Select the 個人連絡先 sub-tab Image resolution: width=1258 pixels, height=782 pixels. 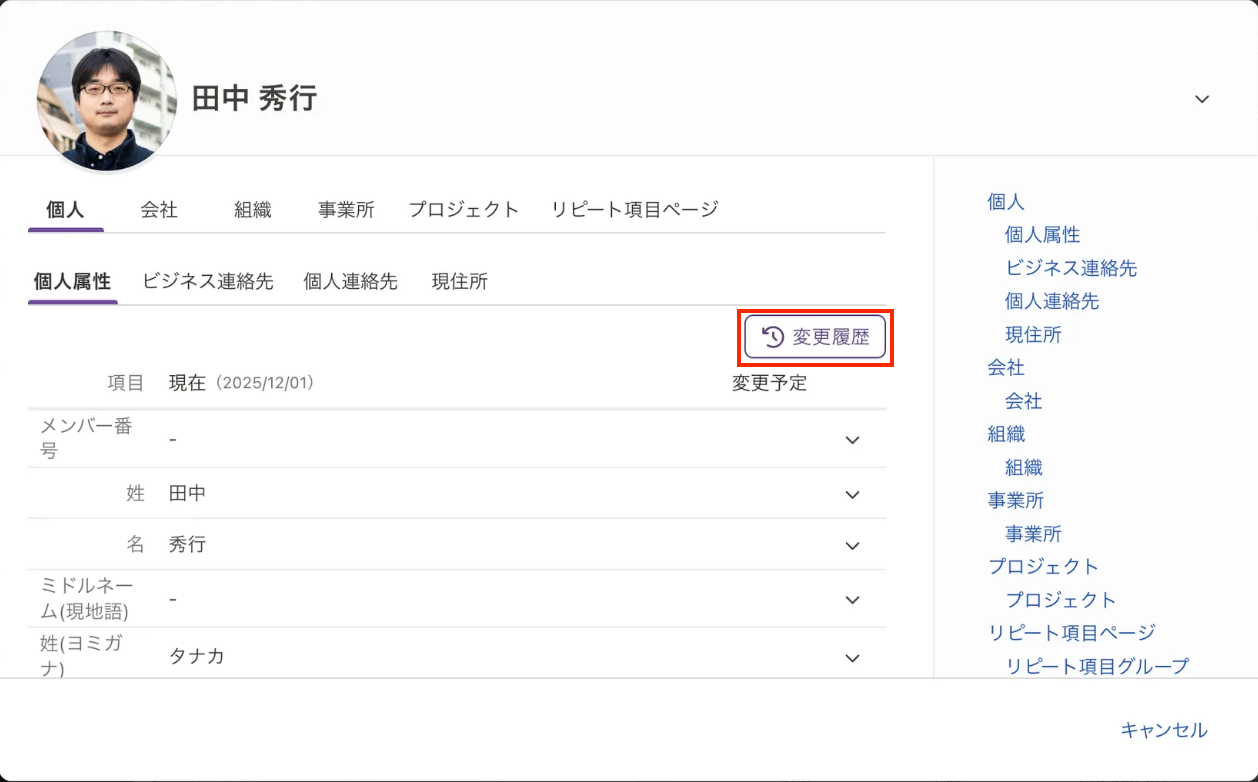coord(350,282)
